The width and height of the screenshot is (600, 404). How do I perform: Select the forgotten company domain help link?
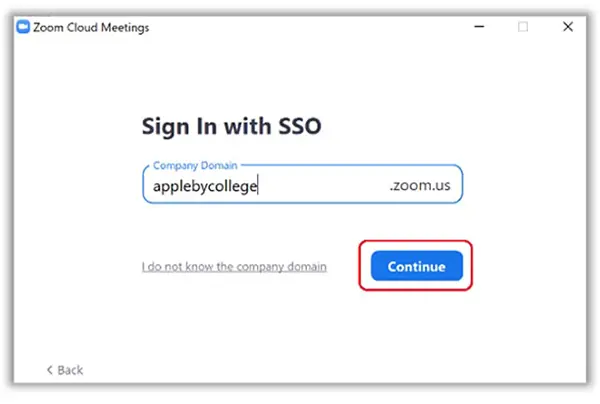[x=234, y=266]
